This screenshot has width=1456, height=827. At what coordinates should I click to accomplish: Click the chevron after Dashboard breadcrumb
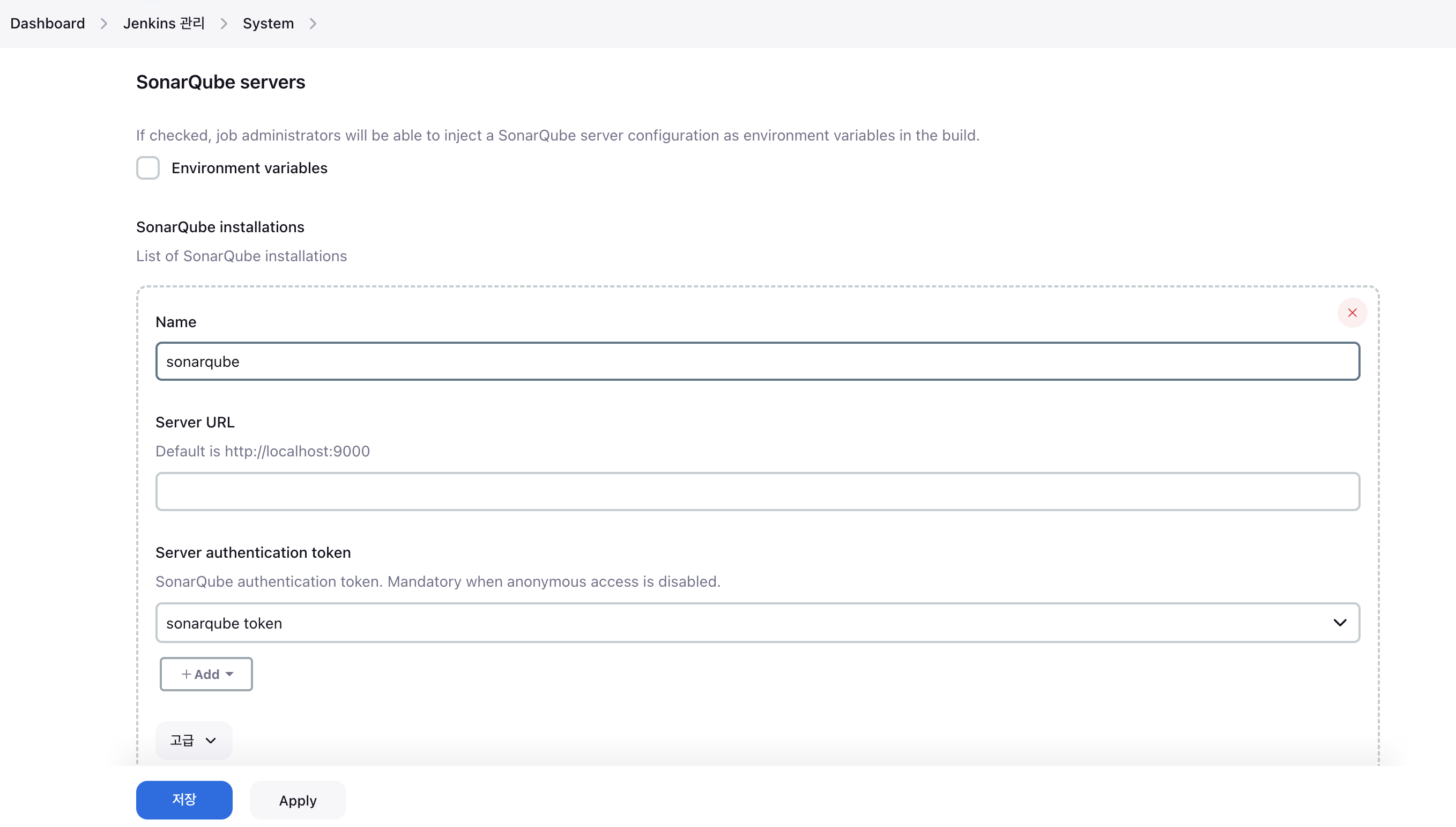(x=103, y=23)
